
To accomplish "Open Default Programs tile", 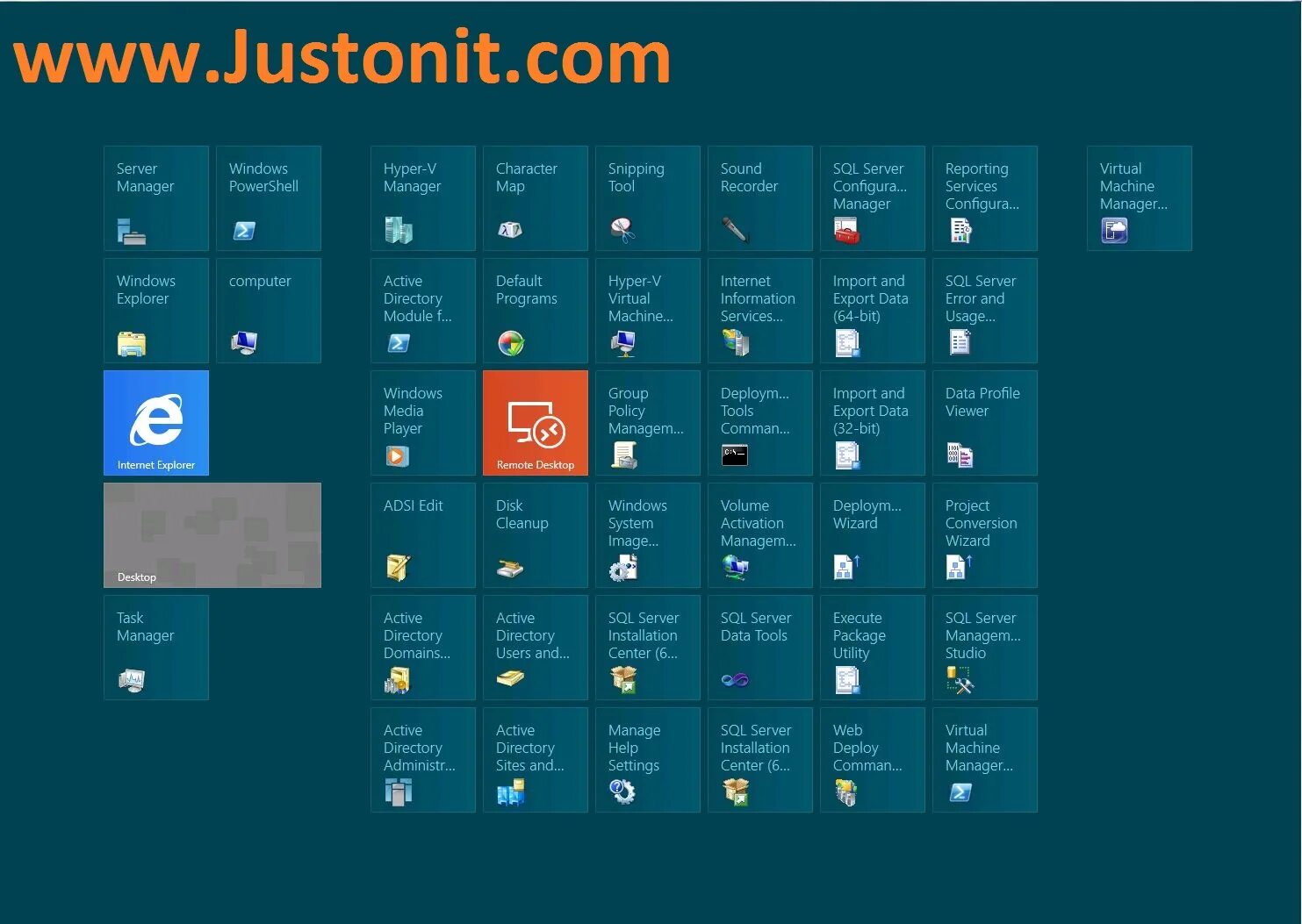I will [x=536, y=311].
